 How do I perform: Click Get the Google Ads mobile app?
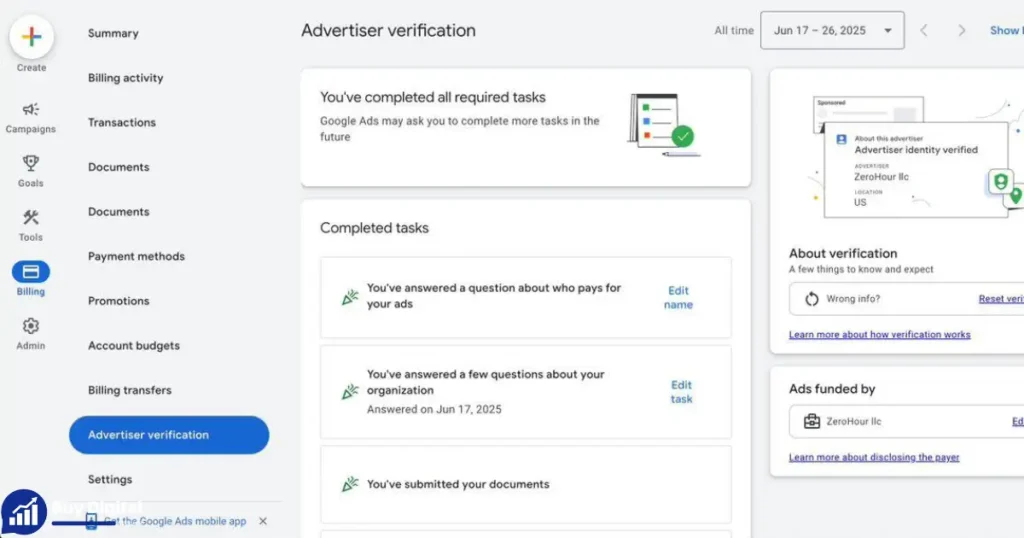pos(175,521)
